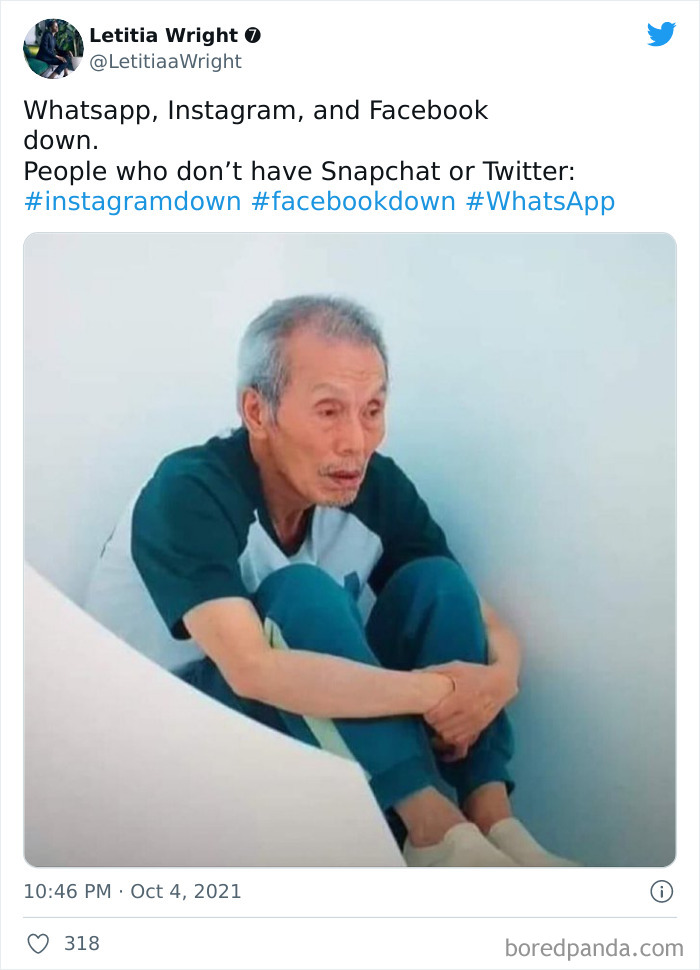Click the like count showing 318
The image size is (700, 970).
click(82, 941)
